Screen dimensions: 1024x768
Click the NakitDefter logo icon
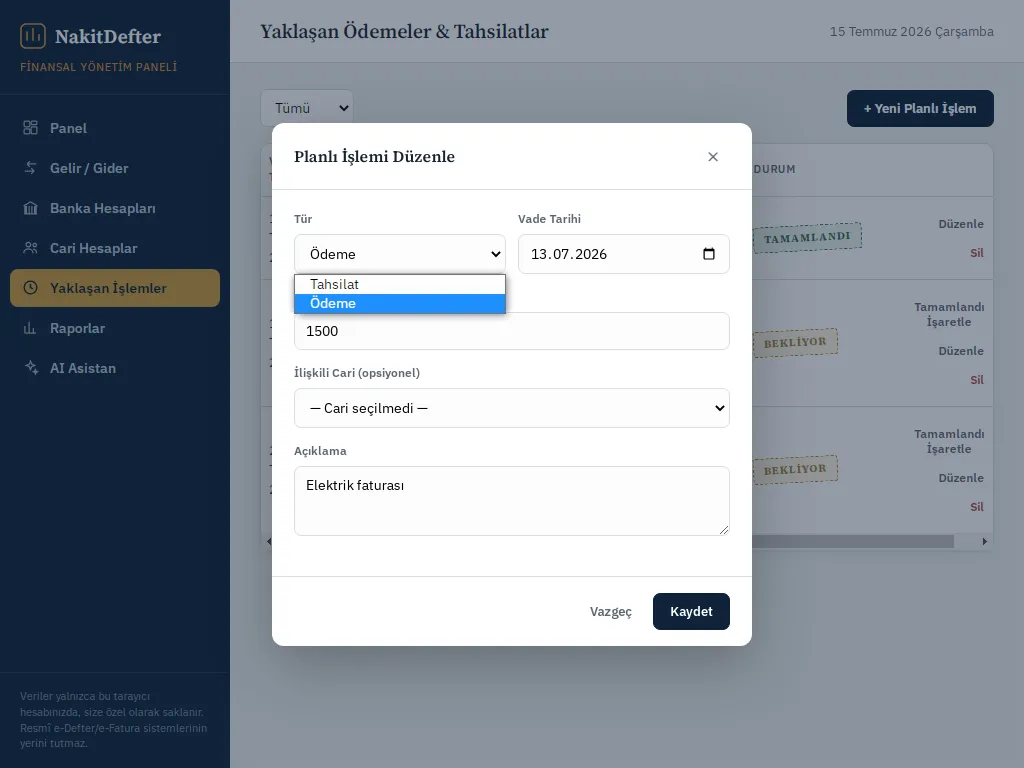coord(33,36)
